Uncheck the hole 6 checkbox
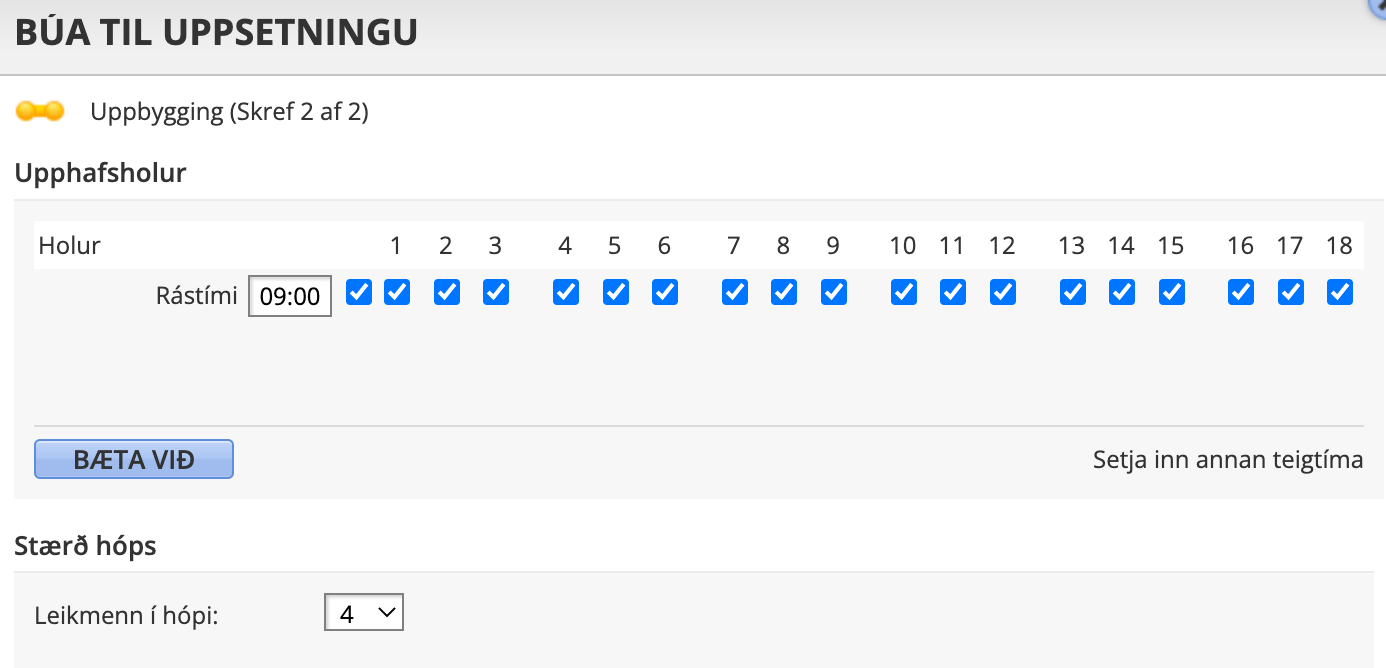The image size is (1386, 668). [x=665, y=292]
